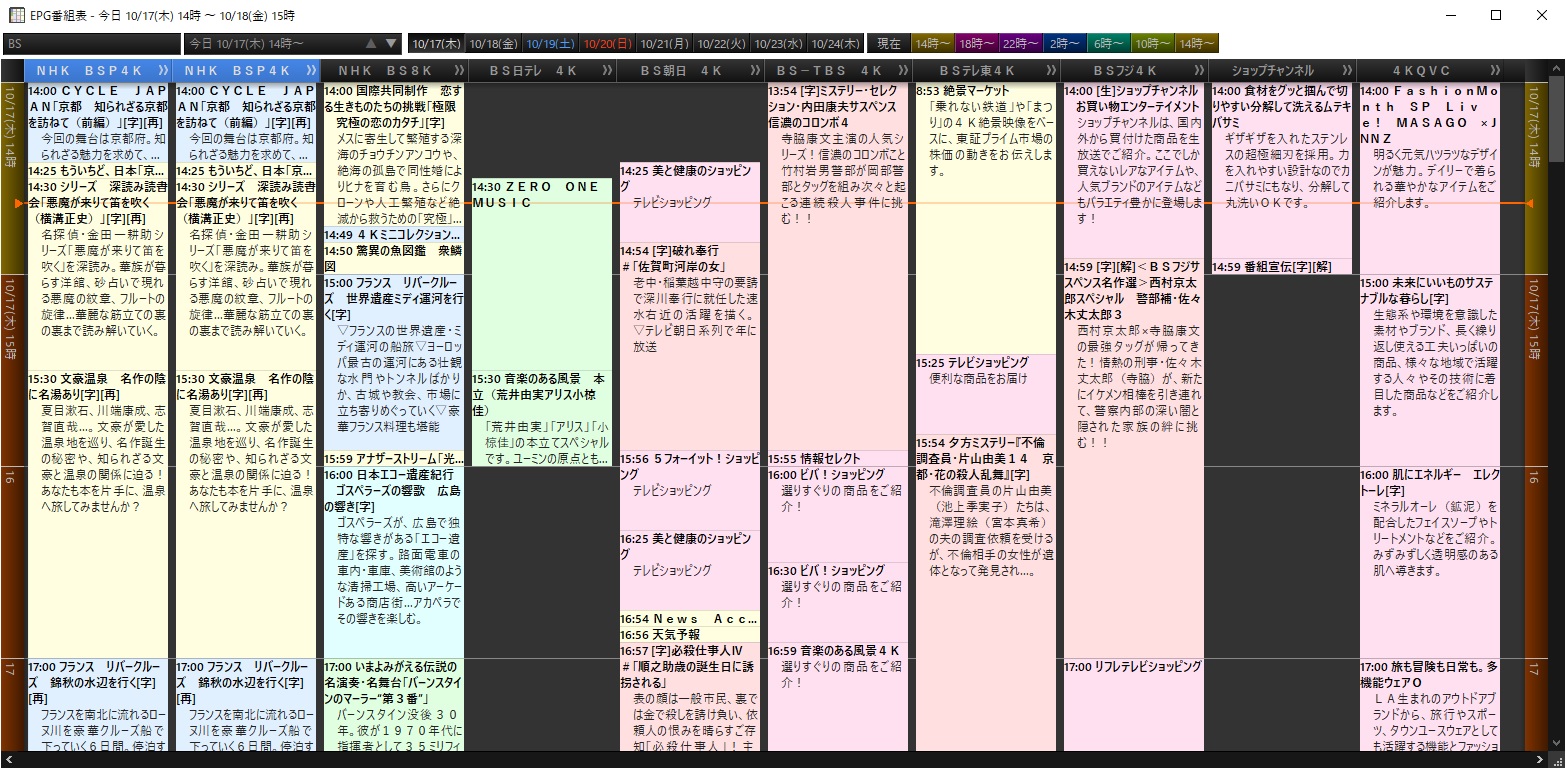The height and width of the screenshot is (769, 1566).
Task: Click the chevron on ショップチャンネル header
Action: [x=1345, y=71]
